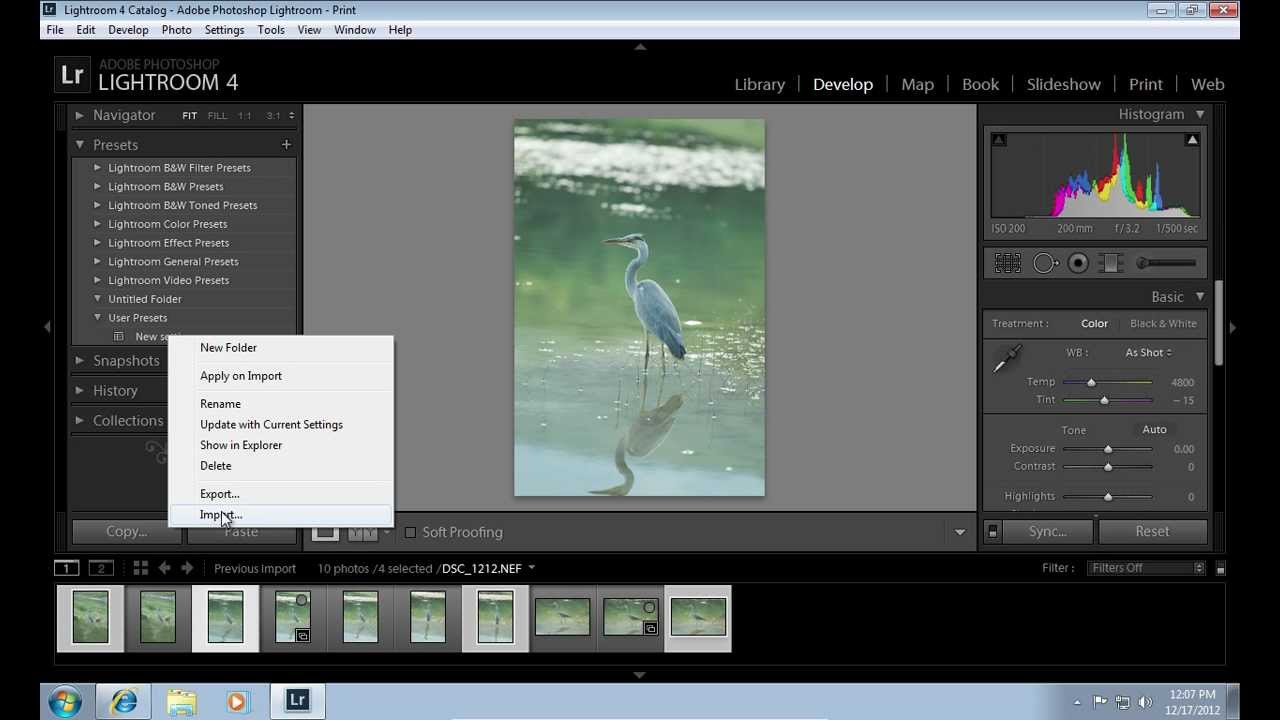This screenshot has height=720, width=1280.
Task: Toggle the filter lock switch
Action: [1220, 568]
